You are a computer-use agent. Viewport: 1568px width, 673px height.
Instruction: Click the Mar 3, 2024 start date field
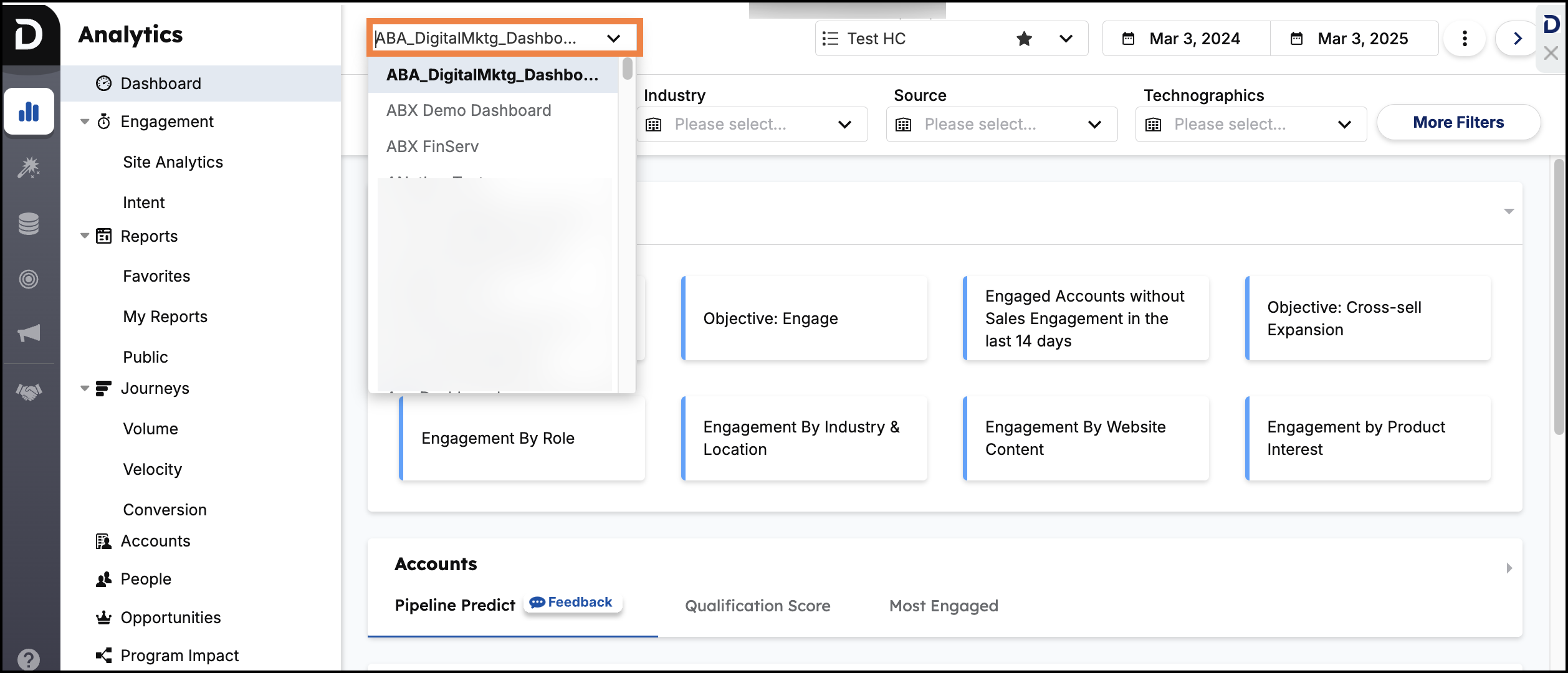(1186, 39)
